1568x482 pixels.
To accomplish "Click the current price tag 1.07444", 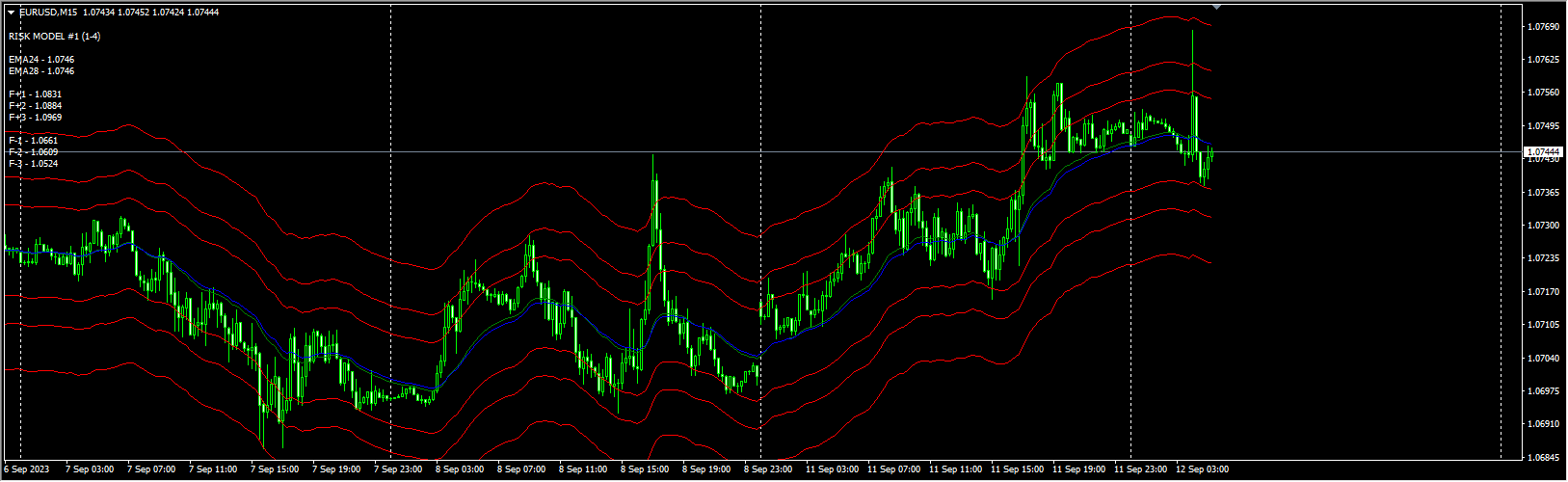I will click(x=1545, y=152).
